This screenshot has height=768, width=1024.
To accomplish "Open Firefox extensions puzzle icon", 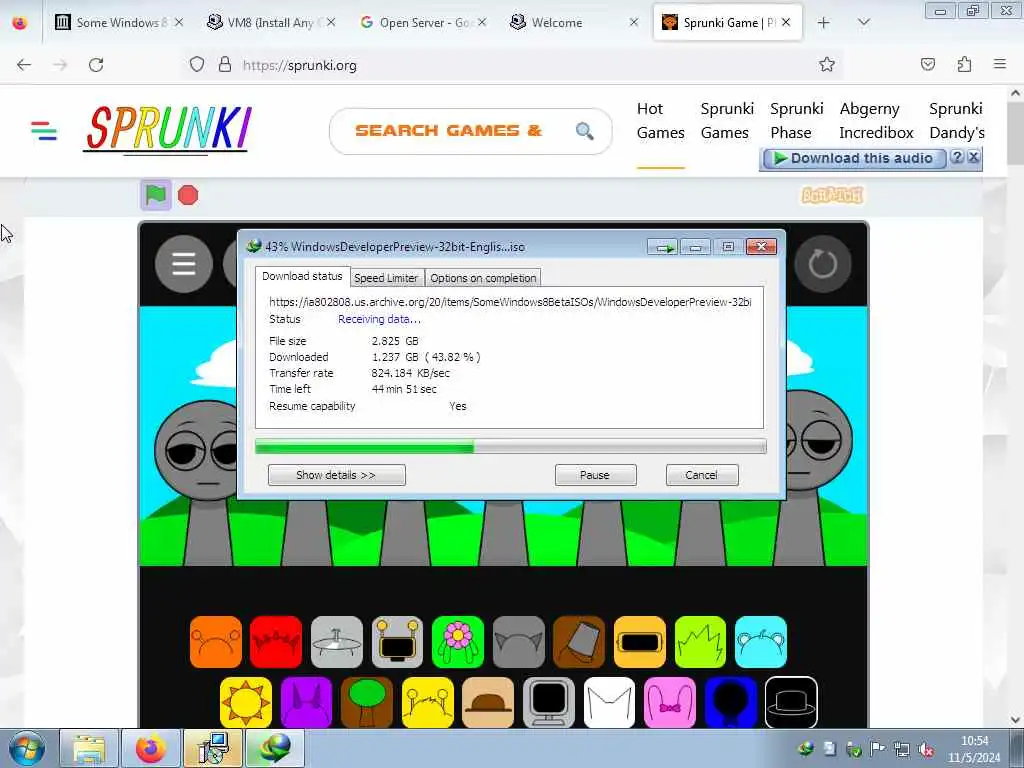I will tap(964, 64).
